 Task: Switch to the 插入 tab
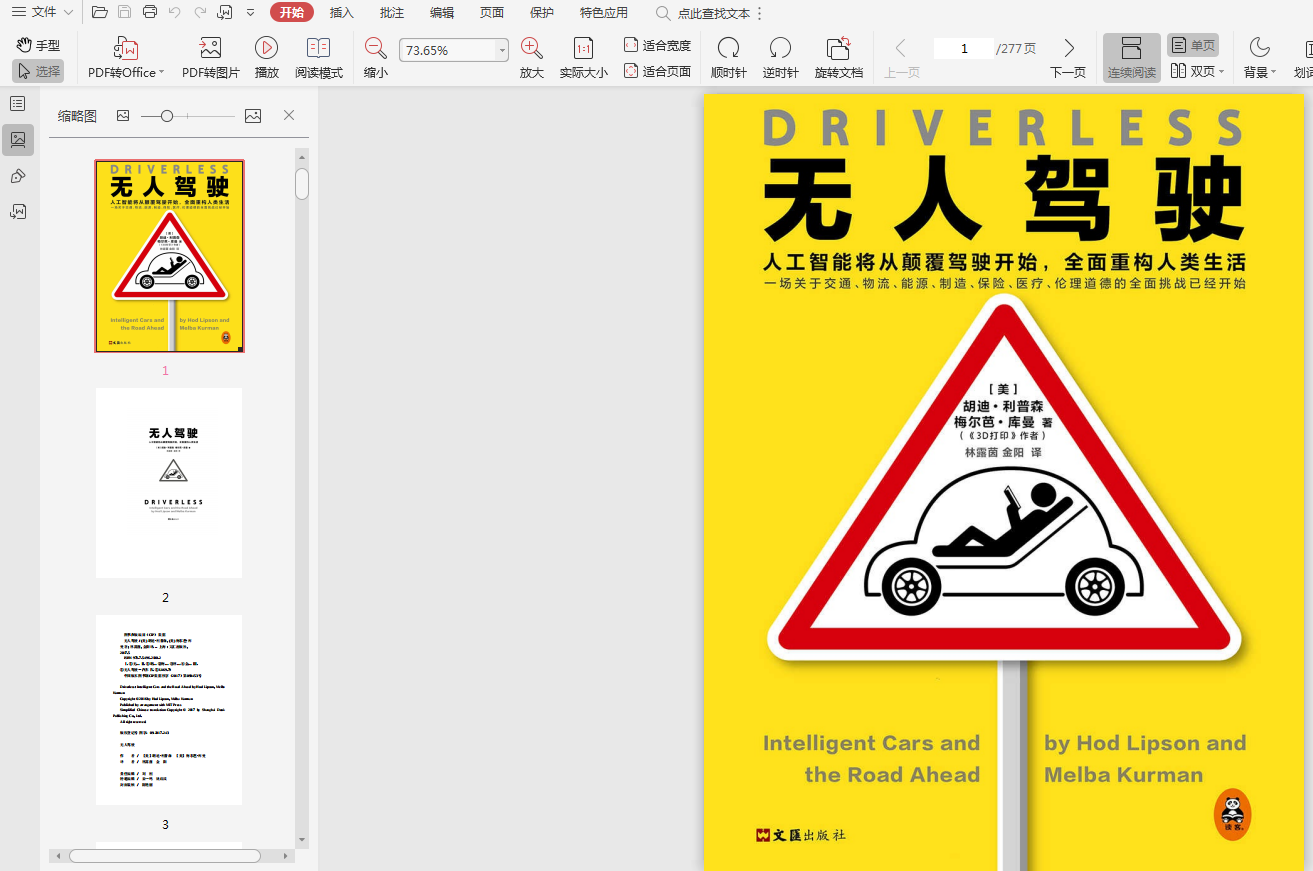342,13
